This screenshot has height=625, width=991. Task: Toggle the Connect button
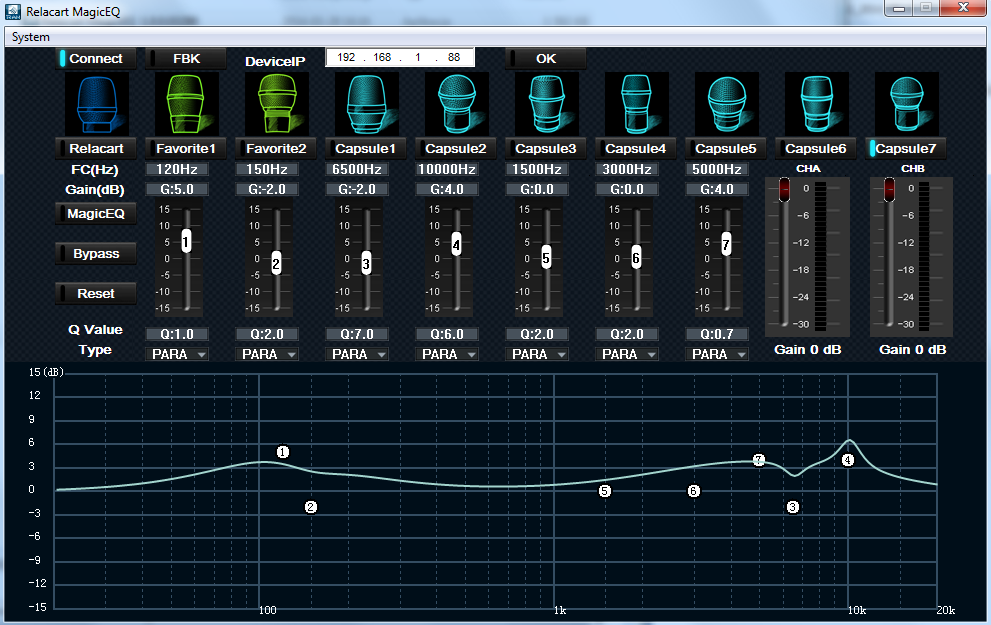(x=95, y=59)
